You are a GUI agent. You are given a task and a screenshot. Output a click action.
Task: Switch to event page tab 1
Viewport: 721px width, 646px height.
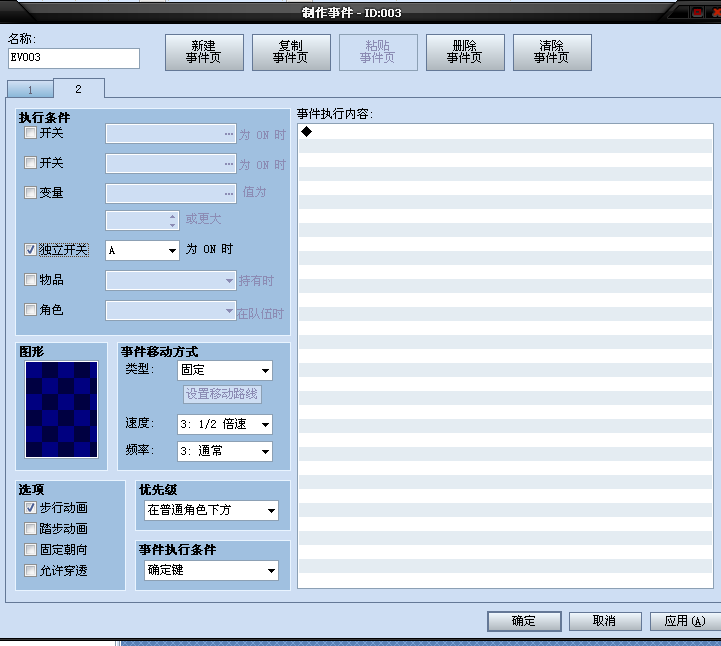pos(30,90)
